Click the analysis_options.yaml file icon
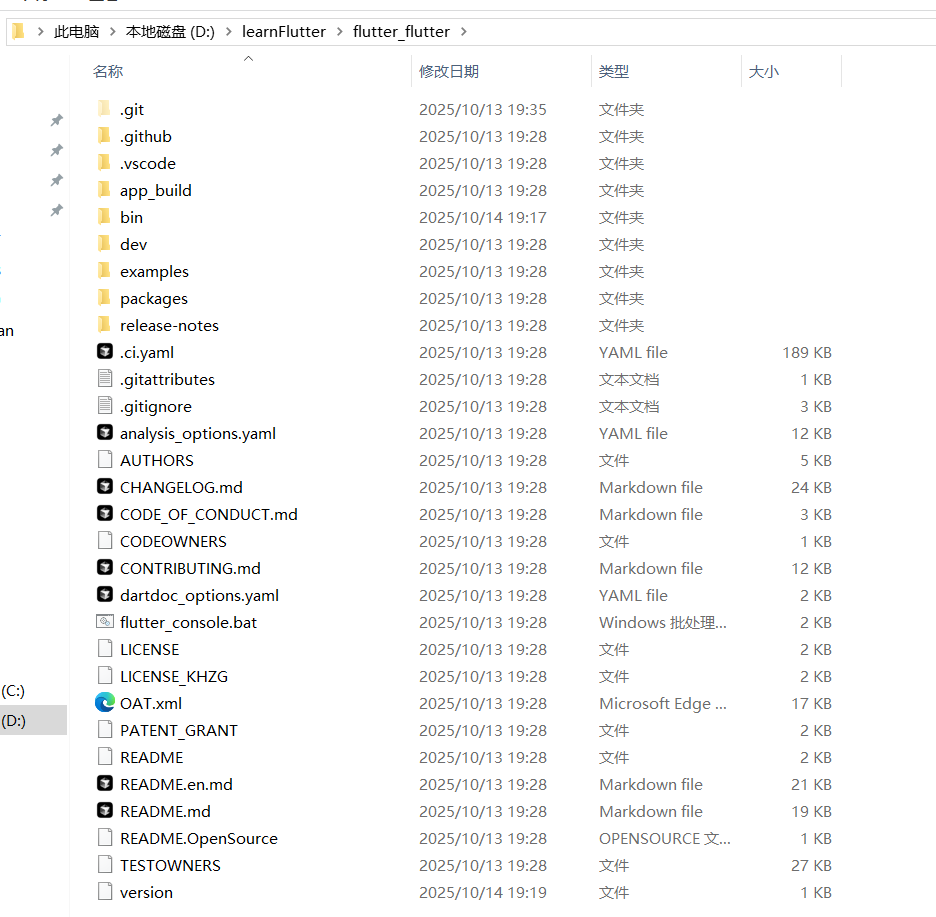 click(x=104, y=432)
